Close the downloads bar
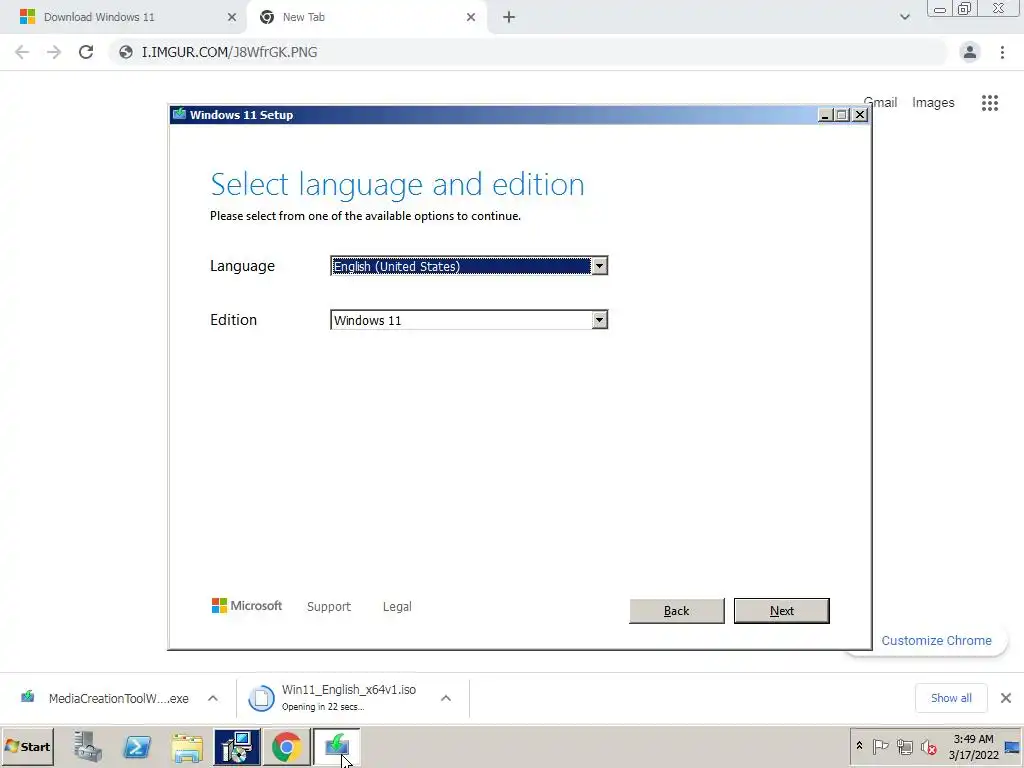This screenshot has height=768, width=1024. tap(1006, 698)
